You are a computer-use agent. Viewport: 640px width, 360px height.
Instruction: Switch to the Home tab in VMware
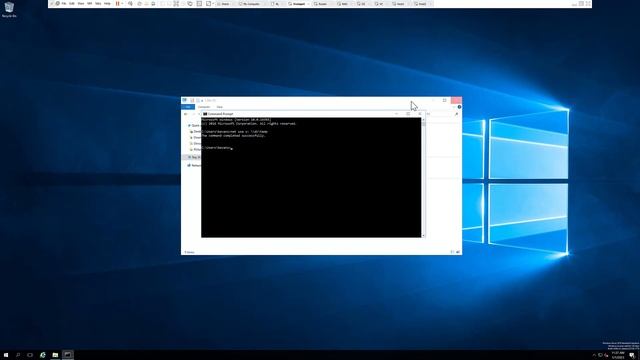click(x=225, y=4)
